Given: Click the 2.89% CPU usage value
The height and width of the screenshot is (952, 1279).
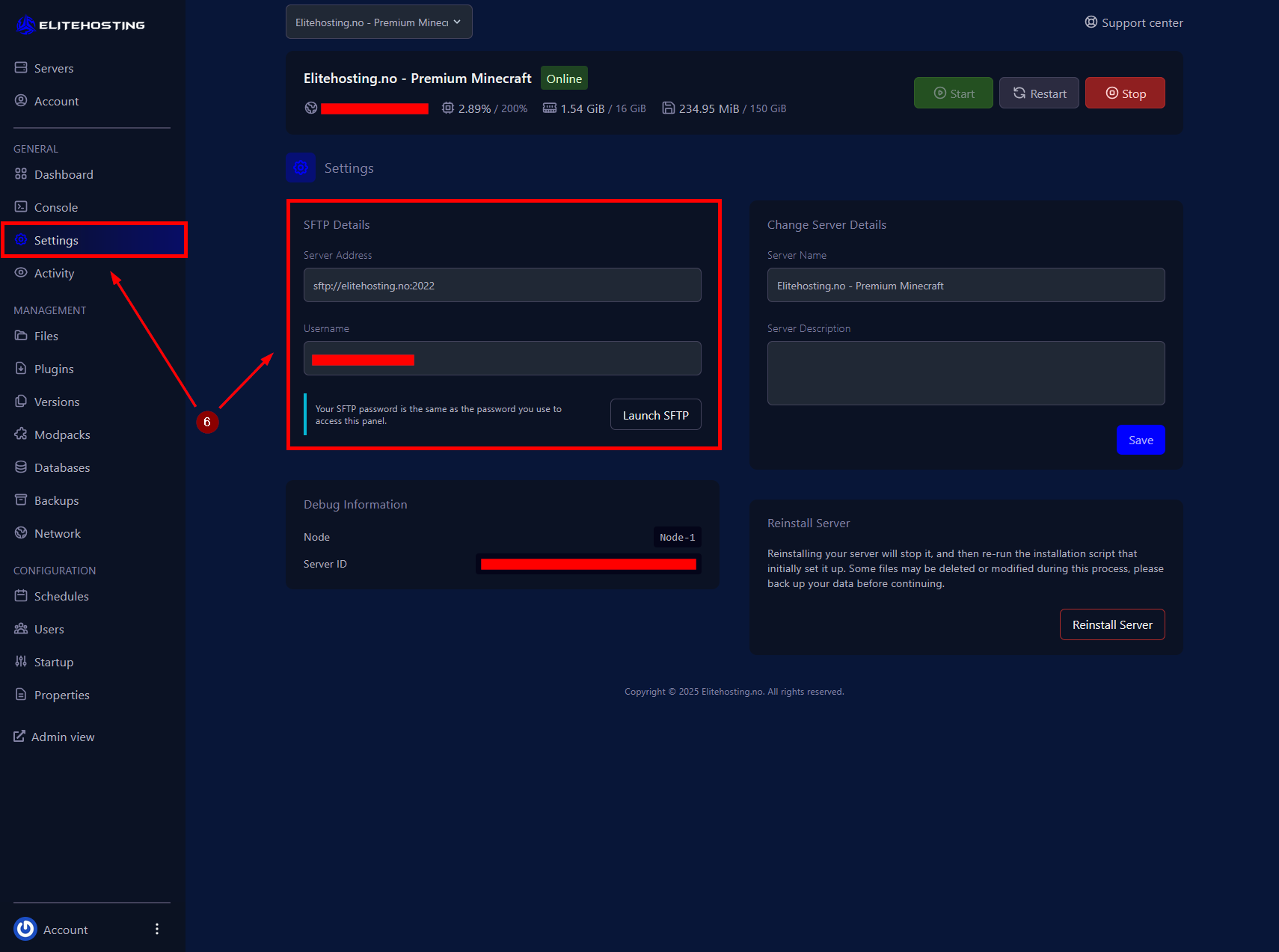Looking at the screenshot, I should pos(475,108).
